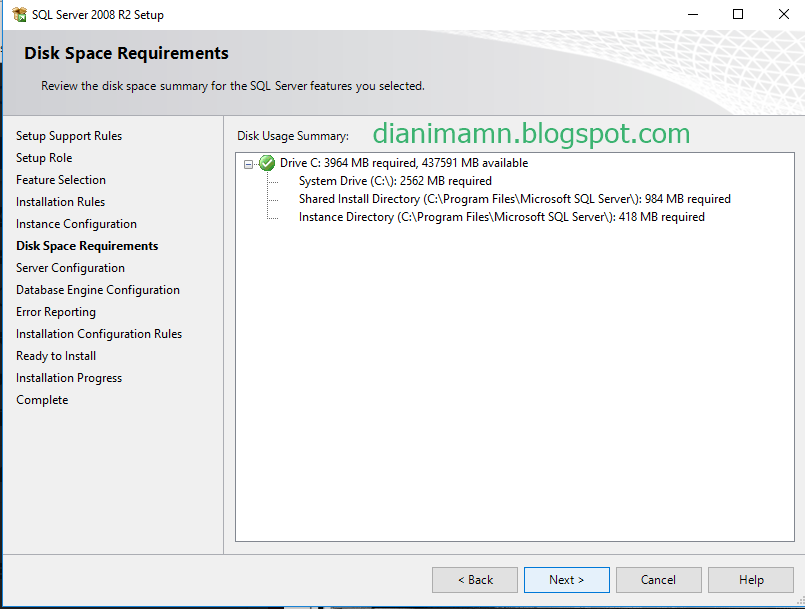The width and height of the screenshot is (805, 609).
Task: Click the SQL Server icon in the title bar
Action: pos(18,14)
